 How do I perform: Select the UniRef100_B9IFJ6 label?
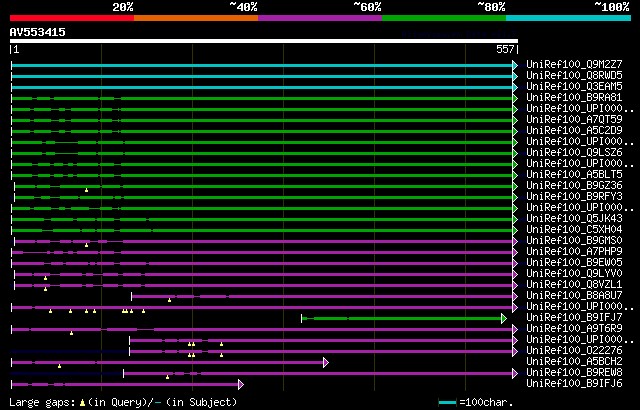tap(574, 384)
